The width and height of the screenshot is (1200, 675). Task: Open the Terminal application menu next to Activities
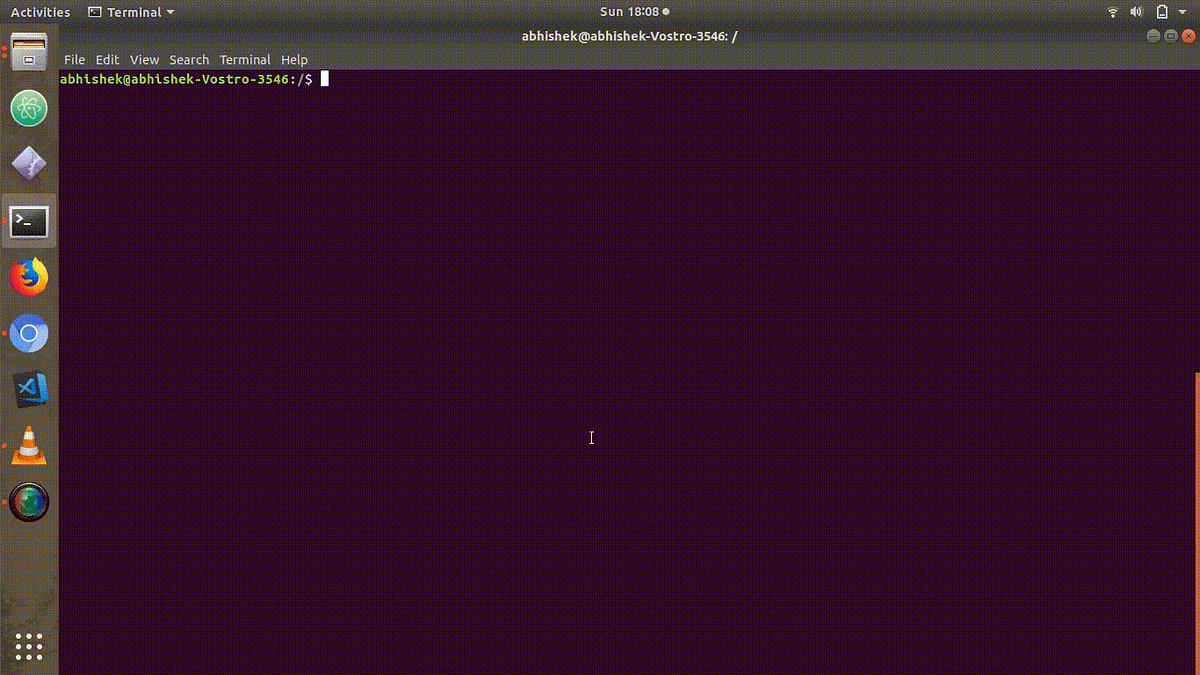(x=129, y=12)
